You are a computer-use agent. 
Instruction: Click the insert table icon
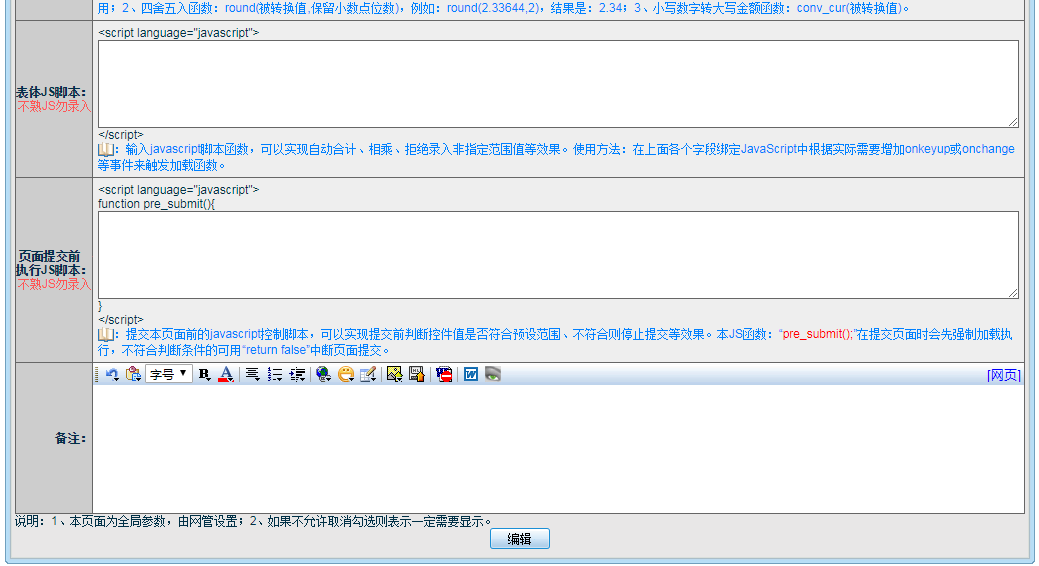click(368, 374)
